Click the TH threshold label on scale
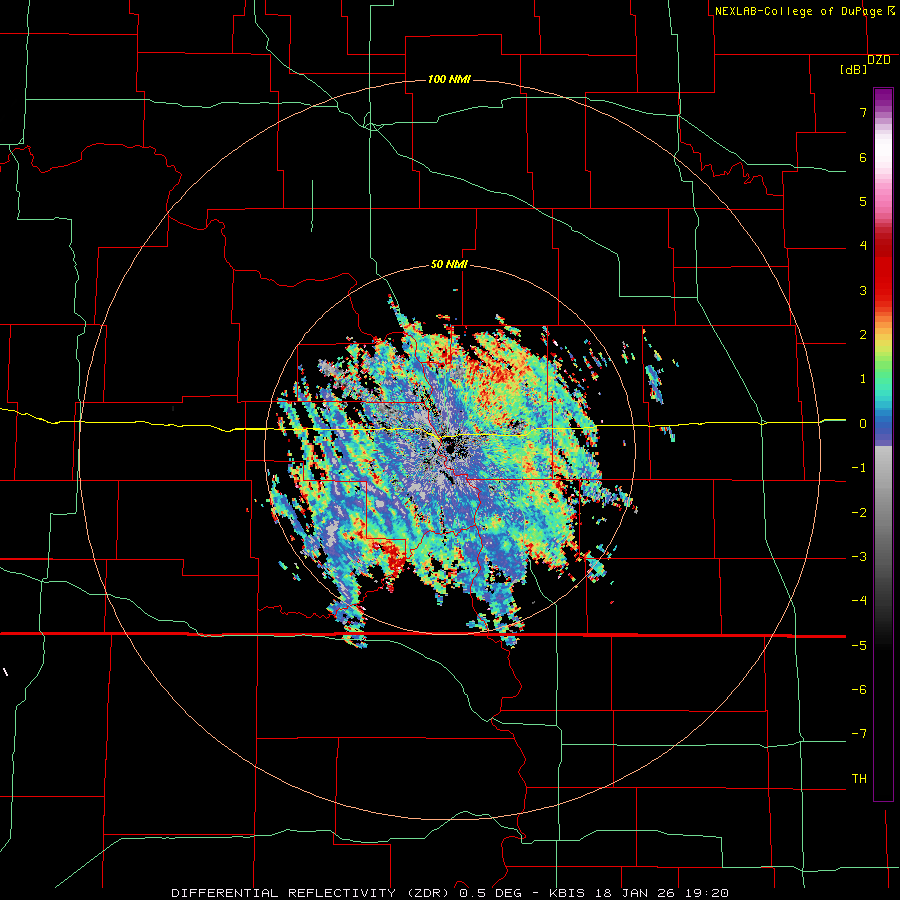The width and height of the screenshot is (900, 900). pyautogui.click(x=859, y=779)
